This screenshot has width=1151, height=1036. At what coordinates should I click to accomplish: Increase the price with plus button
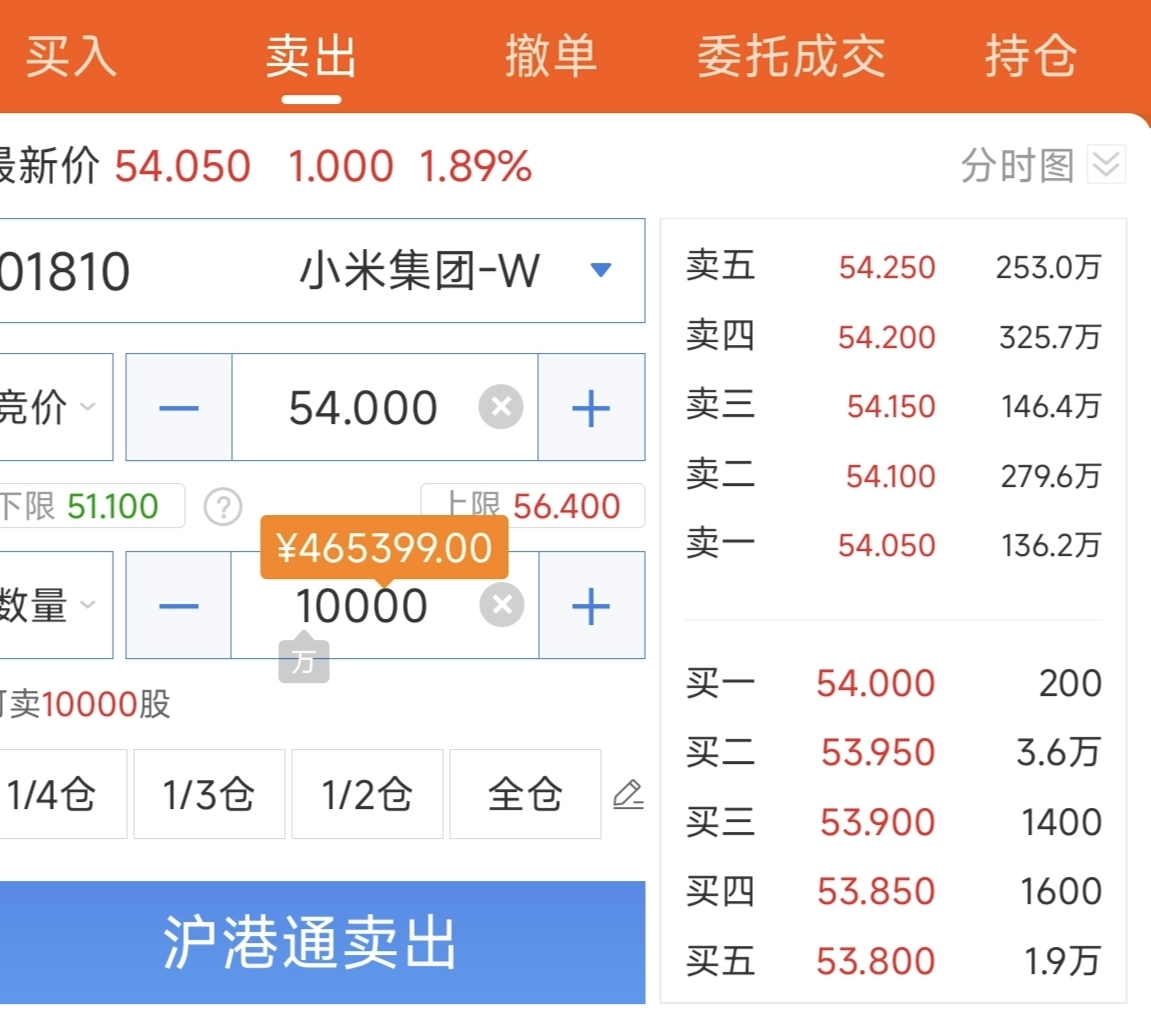click(591, 407)
